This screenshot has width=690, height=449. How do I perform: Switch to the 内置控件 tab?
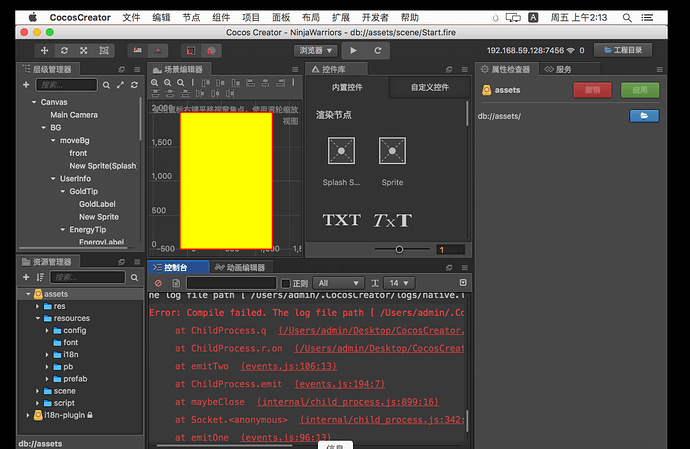click(x=347, y=88)
